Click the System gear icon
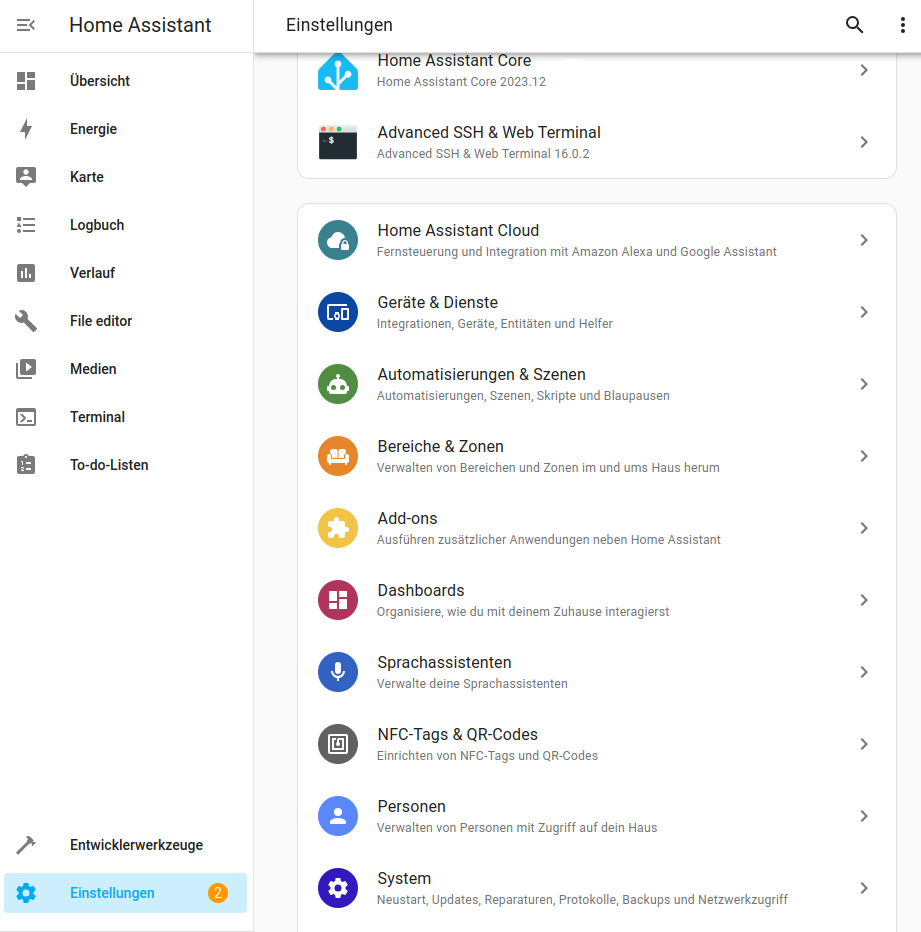The image size is (921, 932). coord(338,888)
